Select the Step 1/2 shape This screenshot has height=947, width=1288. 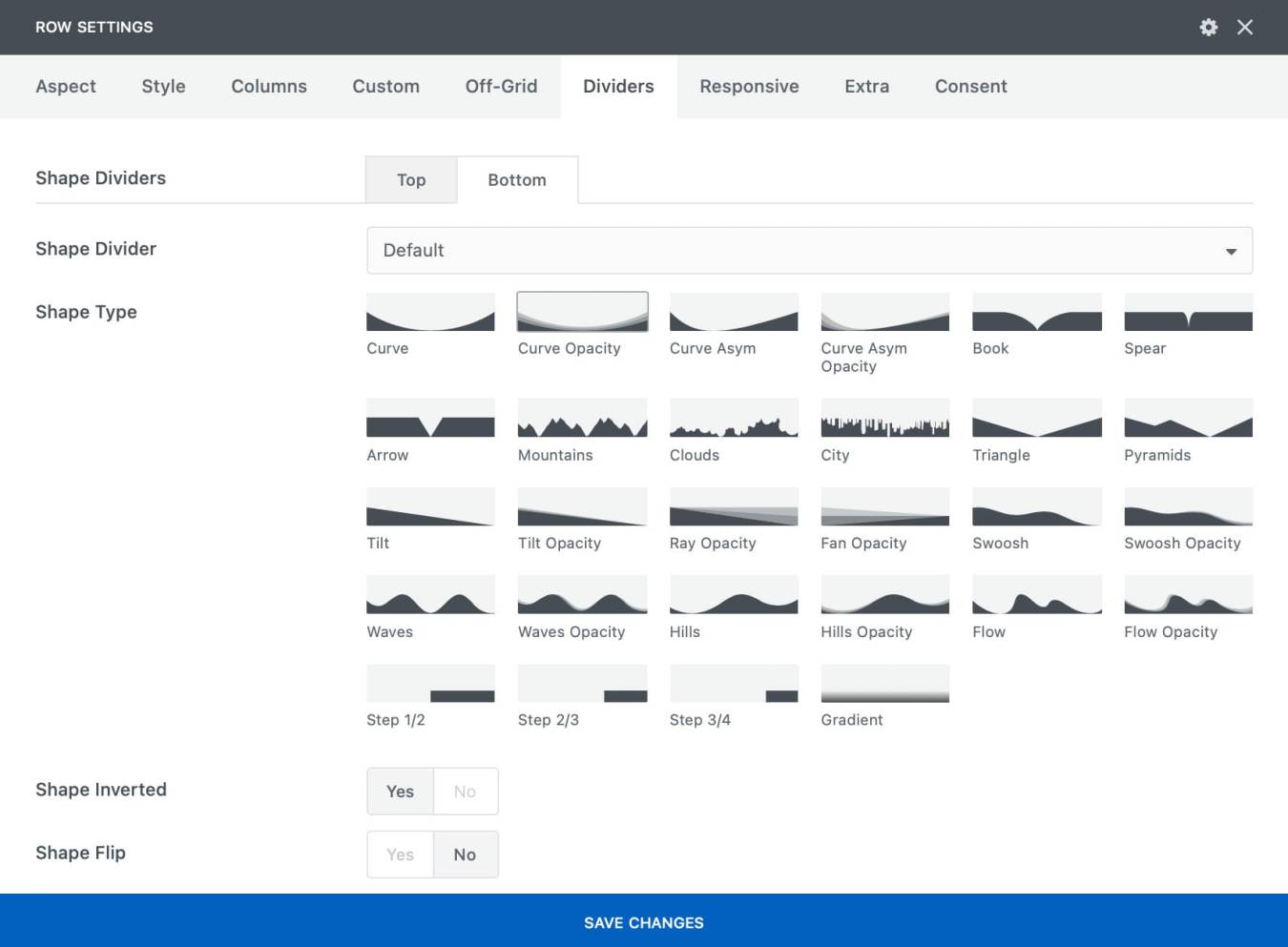pos(430,684)
